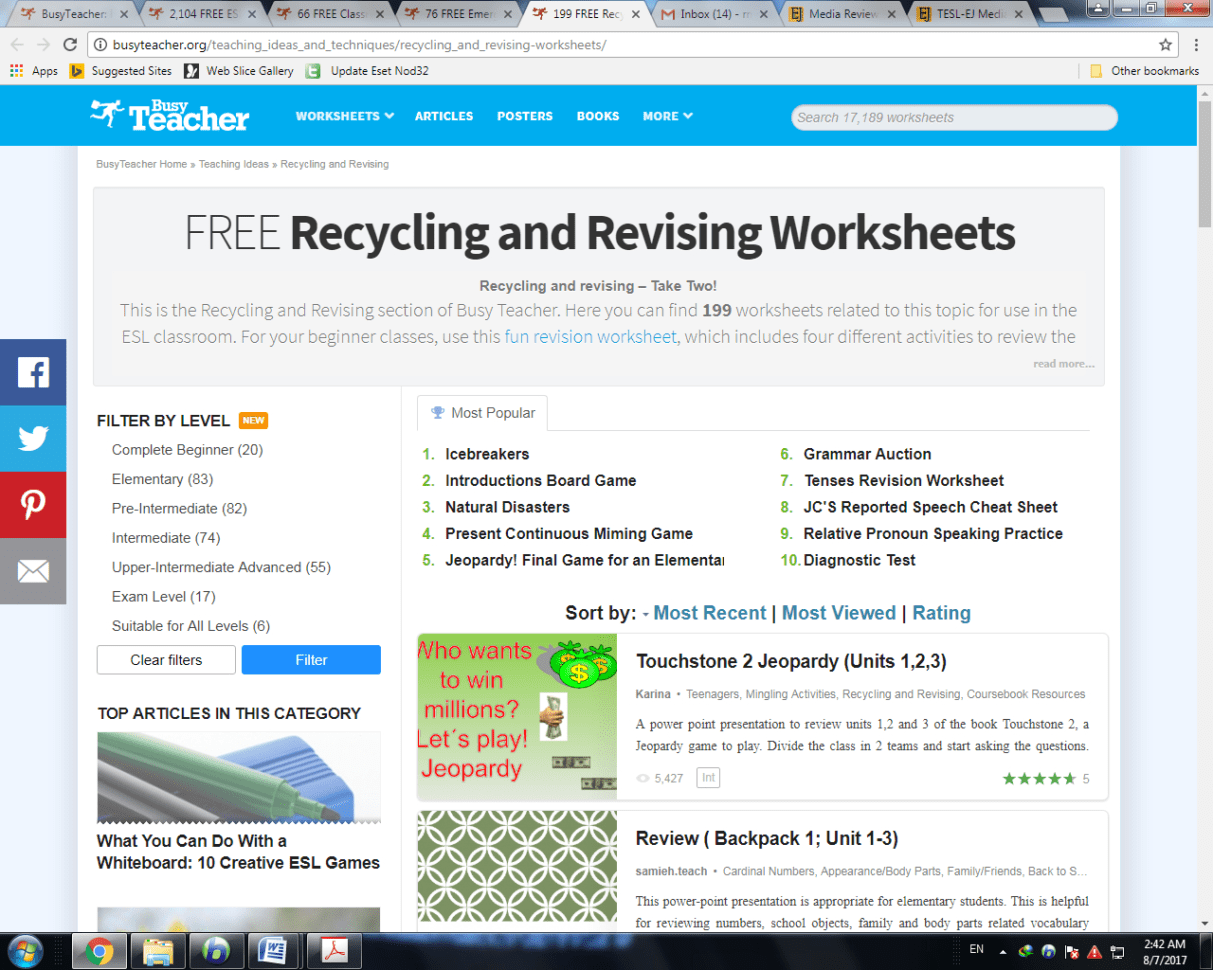The height and width of the screenshot is (970, 1213).
Task: Select the ARTICLES menu item
Action: tap(443, 115)
